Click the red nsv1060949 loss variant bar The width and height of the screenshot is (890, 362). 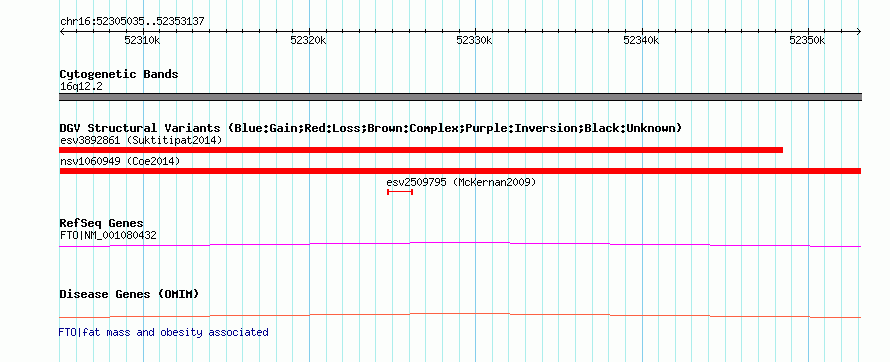(x=460, y=171)
